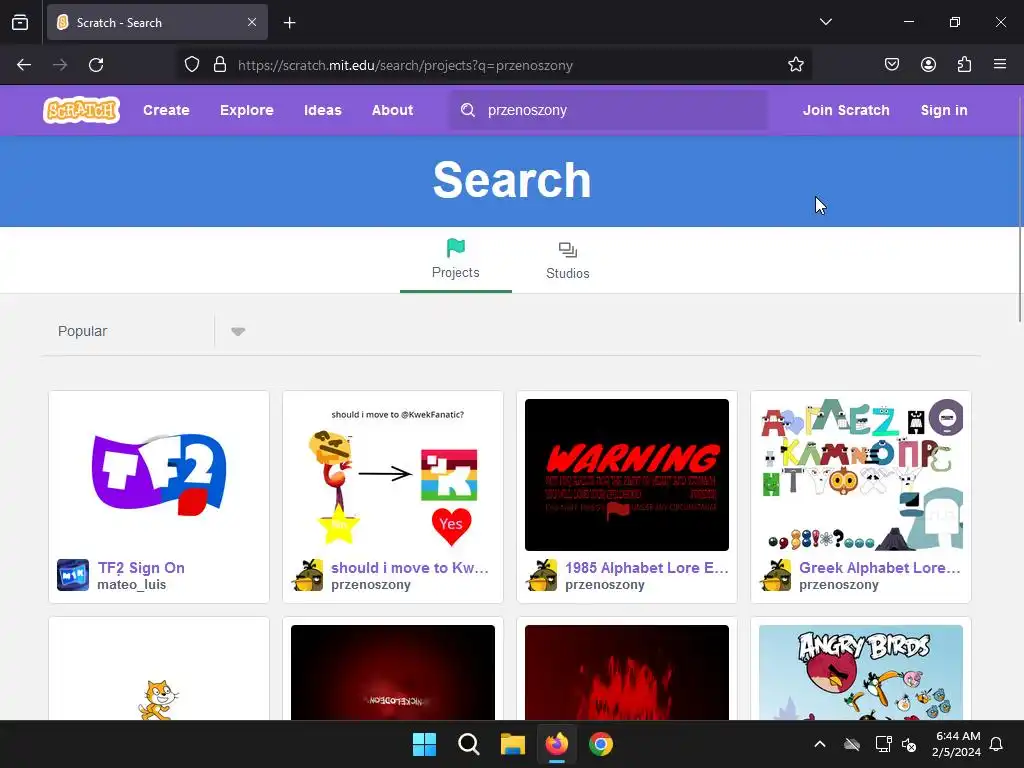1024x768 pixels.
Task: Open the Scratch cat project thumbnail
Action: pos(159,673)
